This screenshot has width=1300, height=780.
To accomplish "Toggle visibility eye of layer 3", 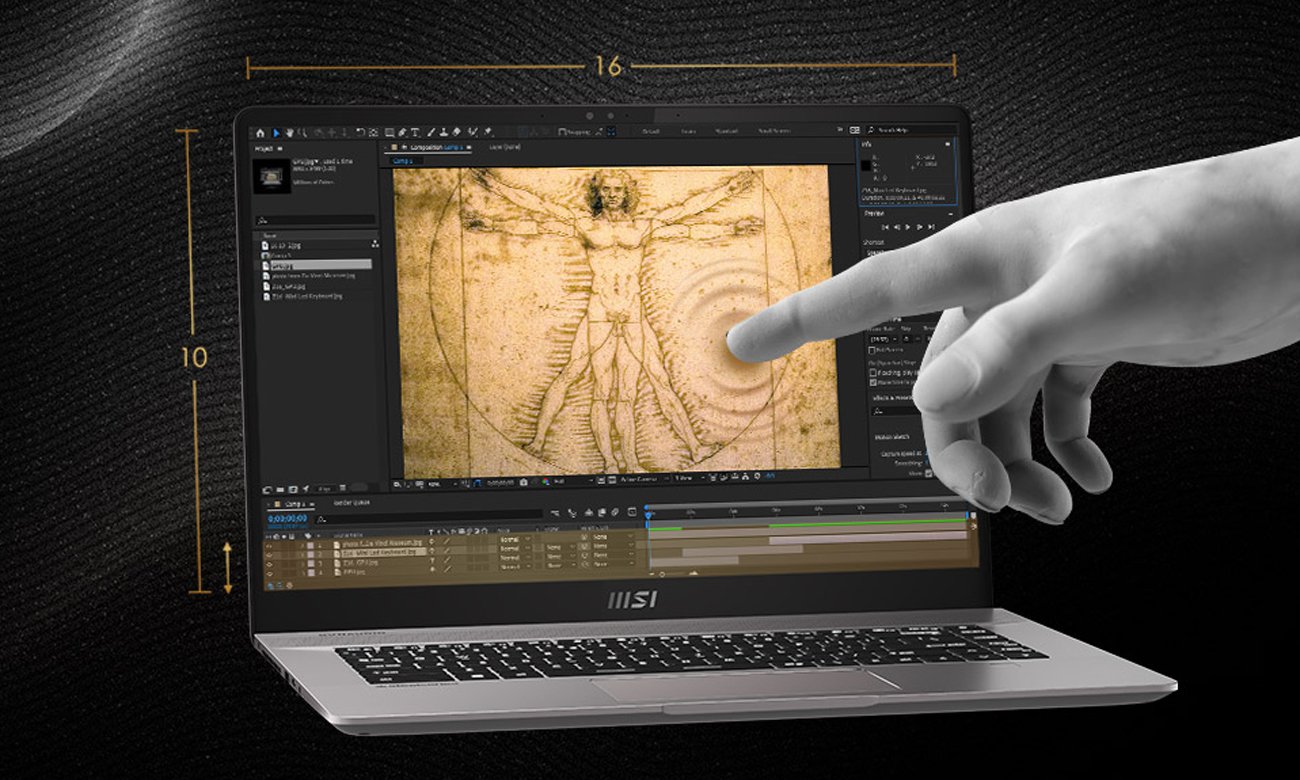I will (269, 564).
